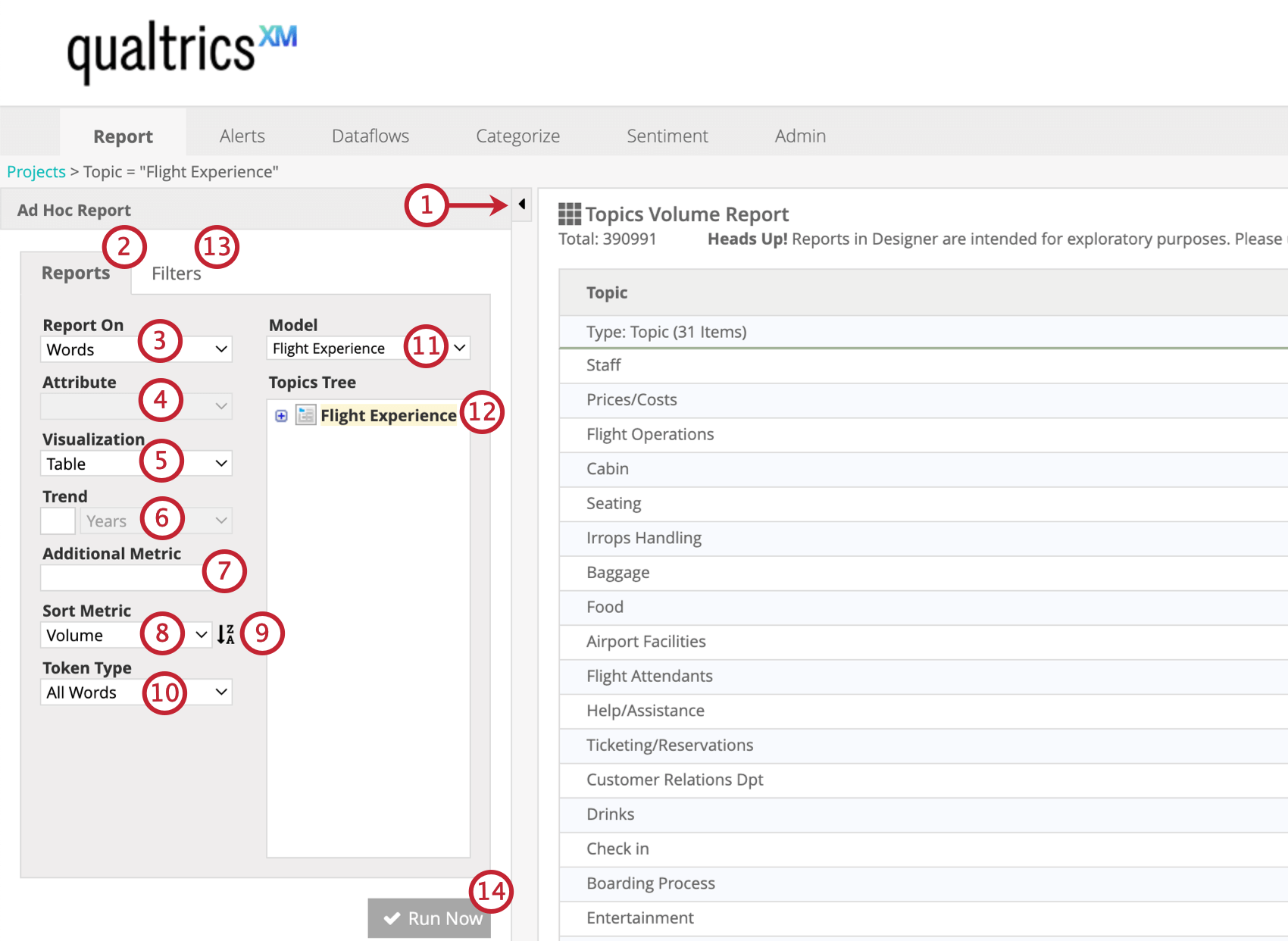Viewport: 1288px width, 941px height.
Task: Click the Trend number input field
Action: pyautogui.click(x=57, y=521)
